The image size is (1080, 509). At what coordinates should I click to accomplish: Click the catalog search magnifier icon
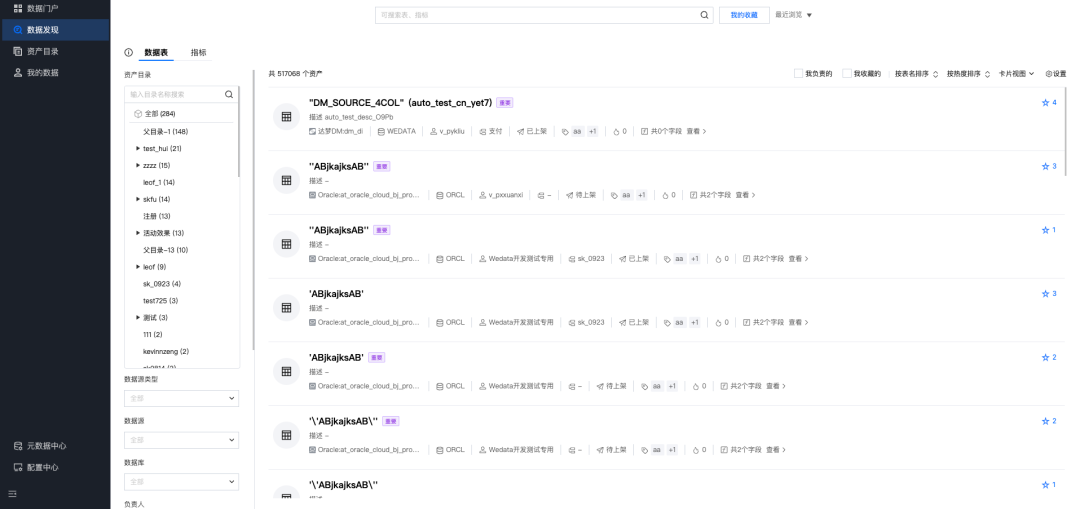point(229,94)
